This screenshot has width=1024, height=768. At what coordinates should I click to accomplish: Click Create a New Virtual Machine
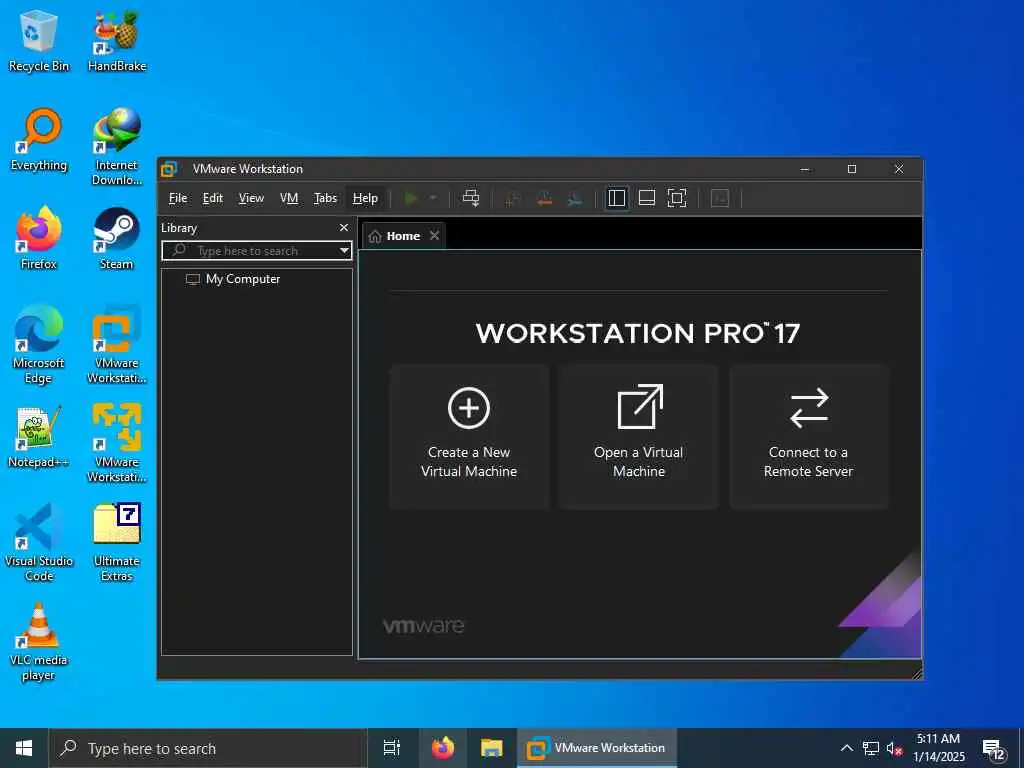[x=469, y=436]
